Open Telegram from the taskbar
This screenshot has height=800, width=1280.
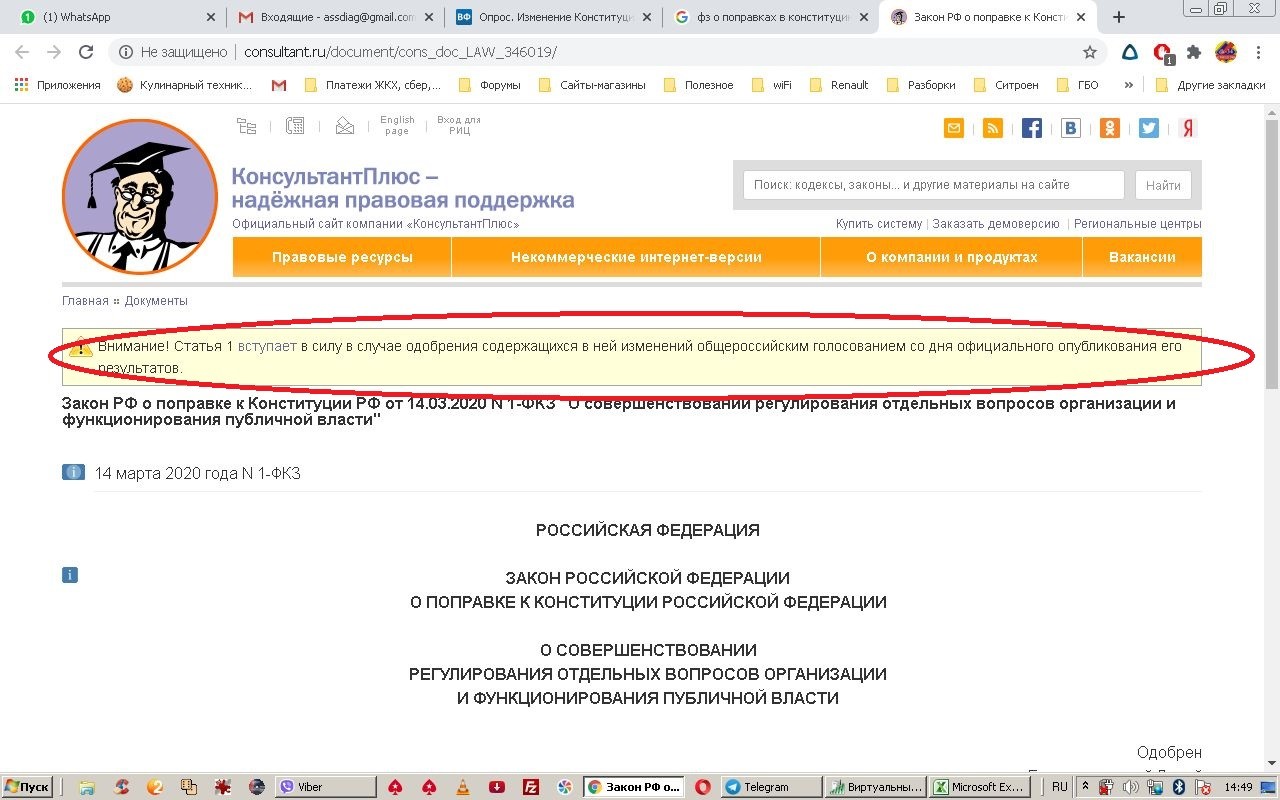770,786
